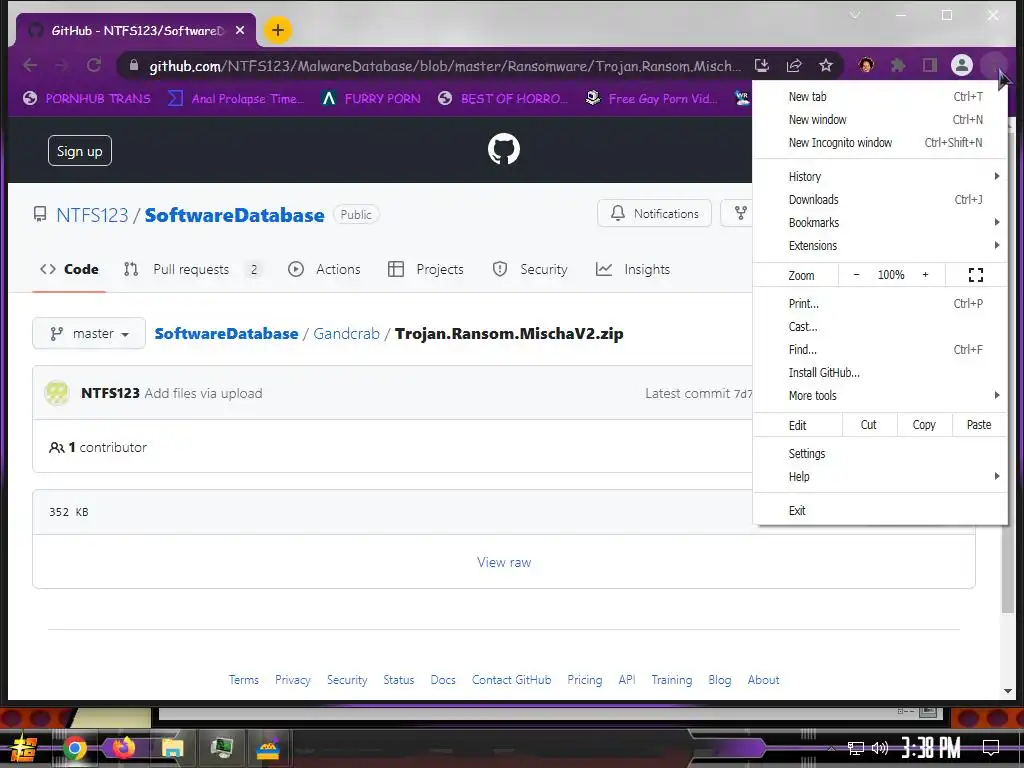Open the Extensions puzzle icon
The width and height of the screenshot is (1024, 768).
click(x=898, y=65)
